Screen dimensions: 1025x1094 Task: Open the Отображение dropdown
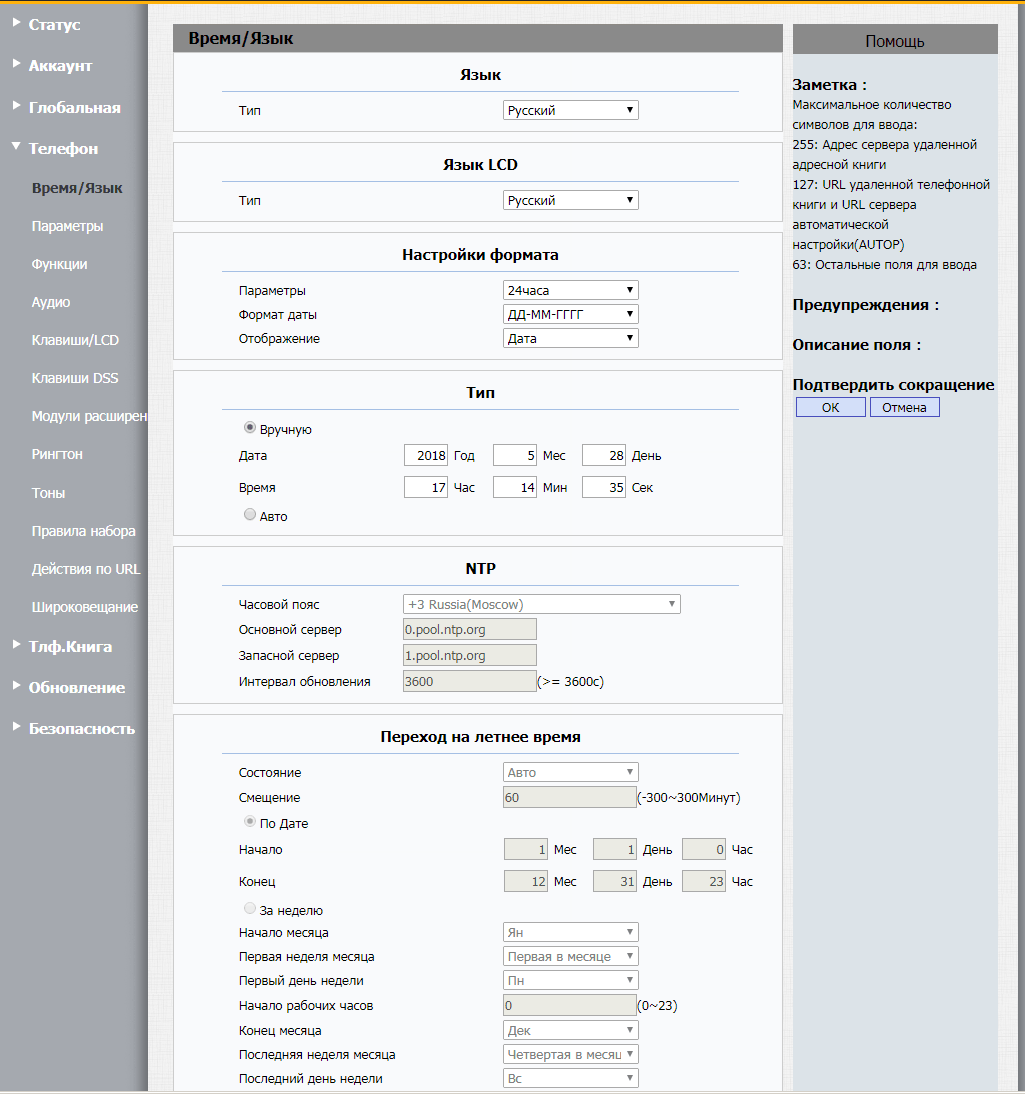(570, 338)
